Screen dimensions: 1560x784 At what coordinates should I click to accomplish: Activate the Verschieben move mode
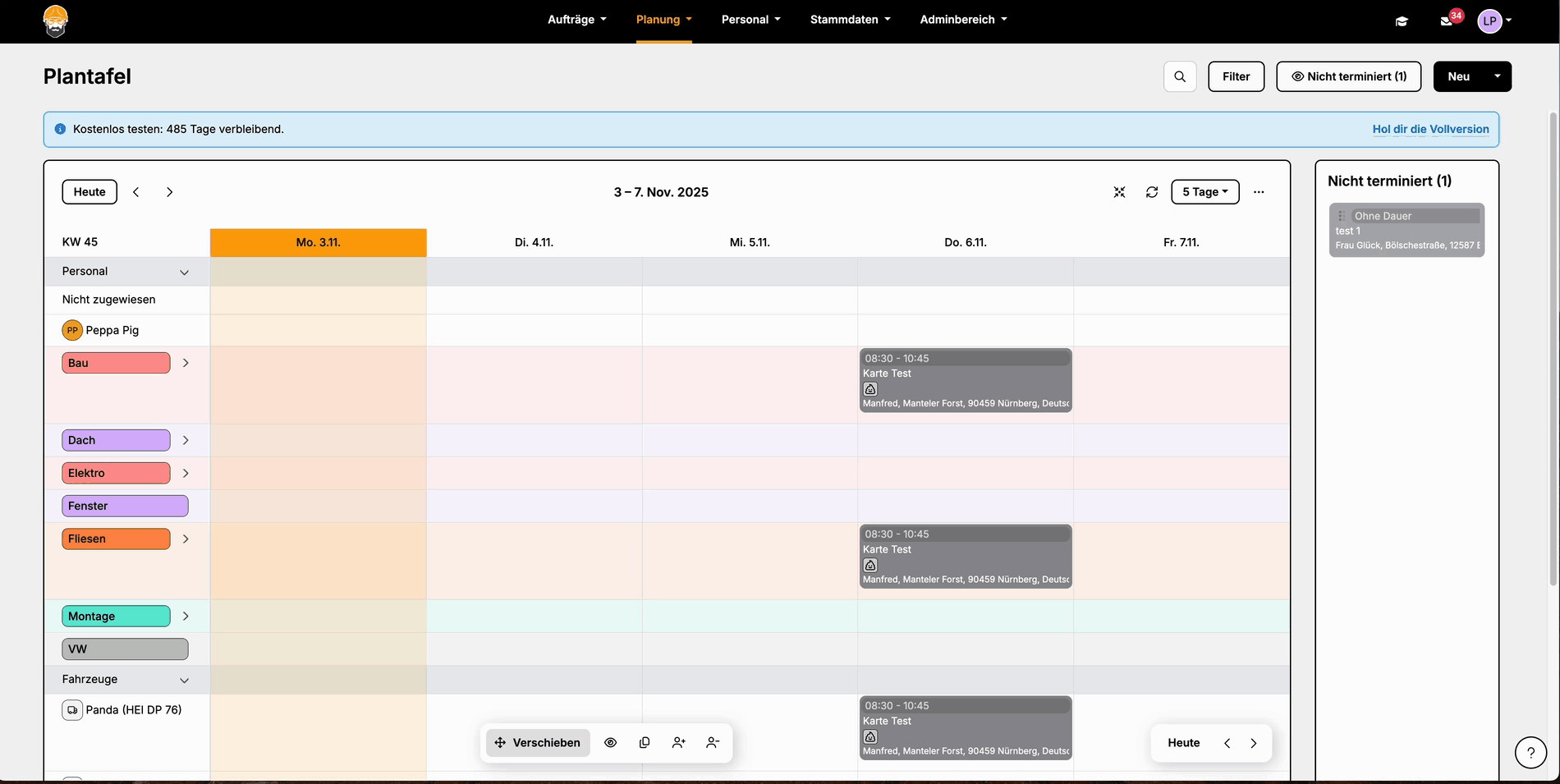538,743
